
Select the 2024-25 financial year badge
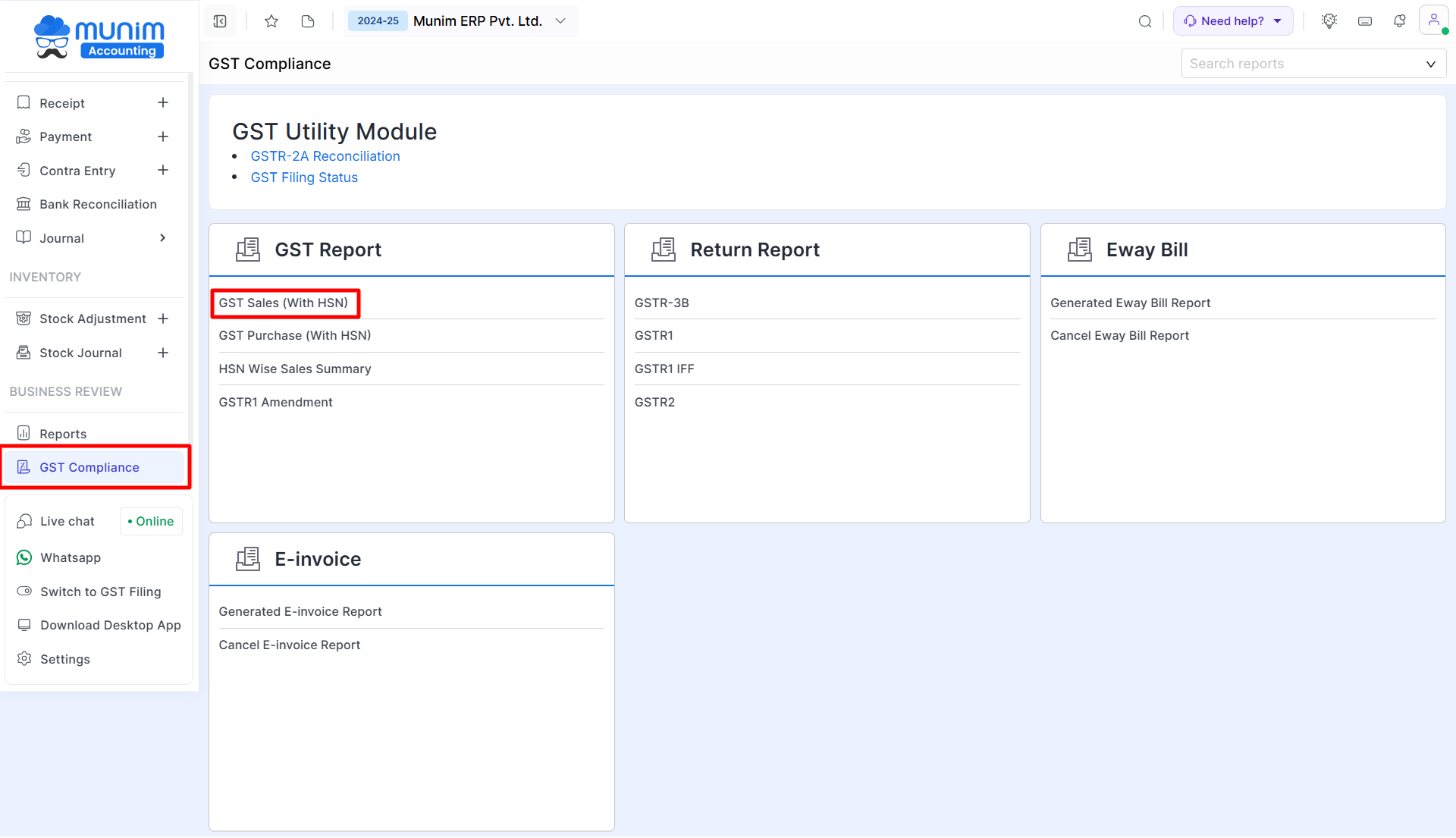click(378, 21)
